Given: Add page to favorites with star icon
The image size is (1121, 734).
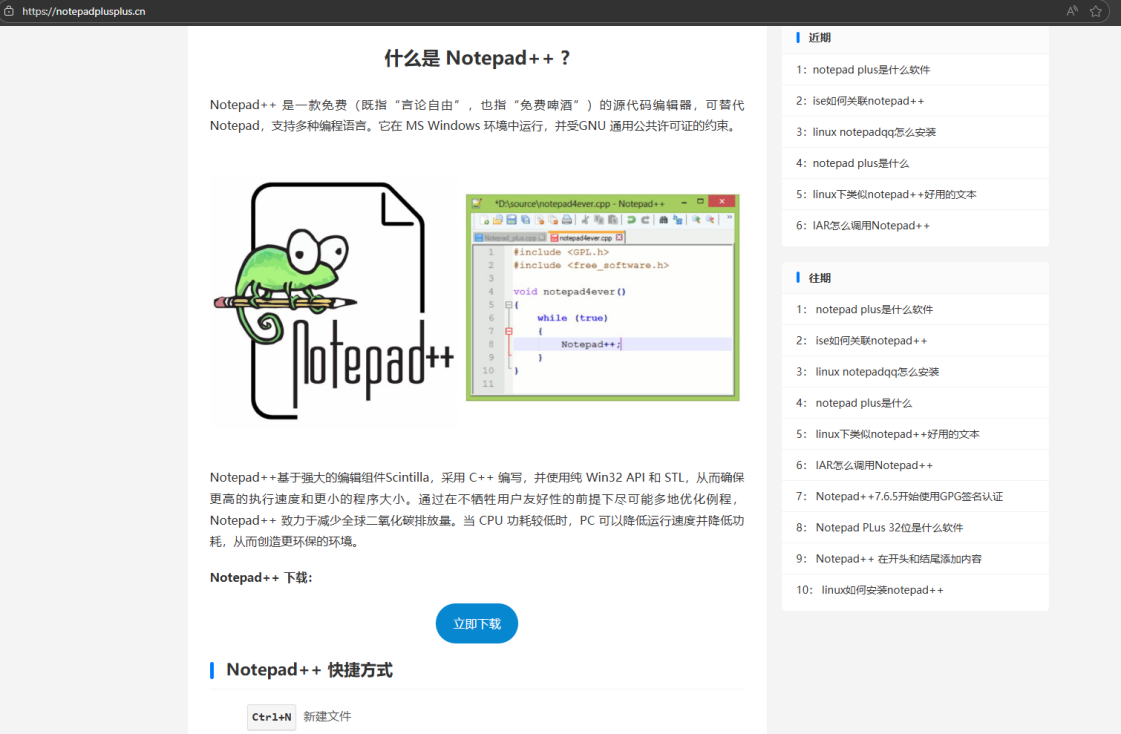Looking at the screenshot, I should coord(1096,12).
